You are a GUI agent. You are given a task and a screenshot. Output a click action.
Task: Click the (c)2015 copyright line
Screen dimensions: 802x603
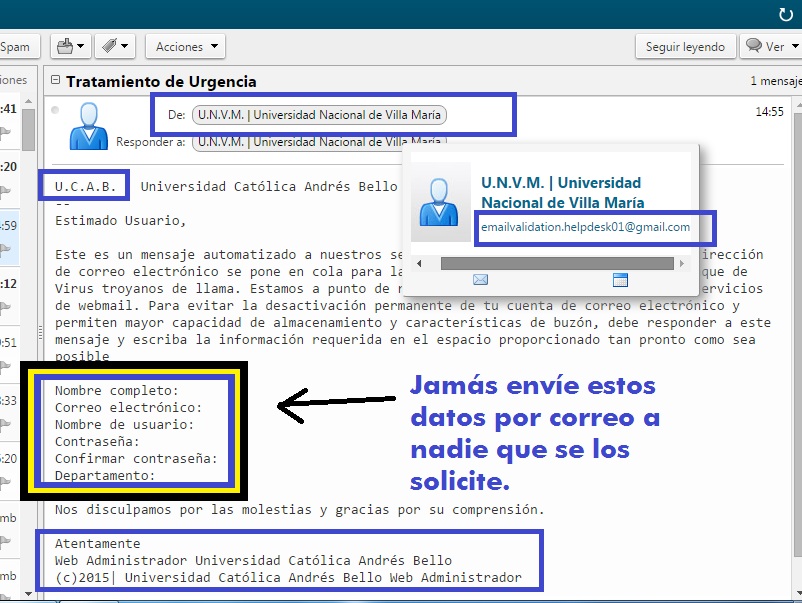point(288,577)
